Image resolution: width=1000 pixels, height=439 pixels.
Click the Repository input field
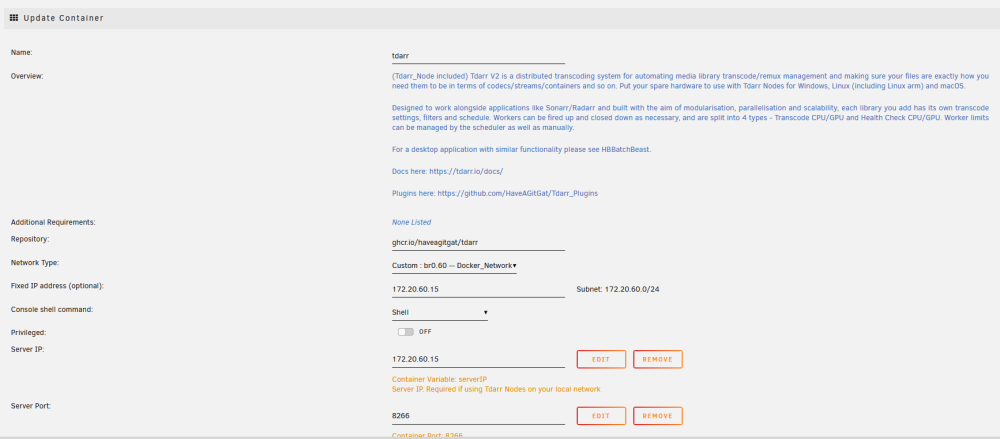click(478, 242)
